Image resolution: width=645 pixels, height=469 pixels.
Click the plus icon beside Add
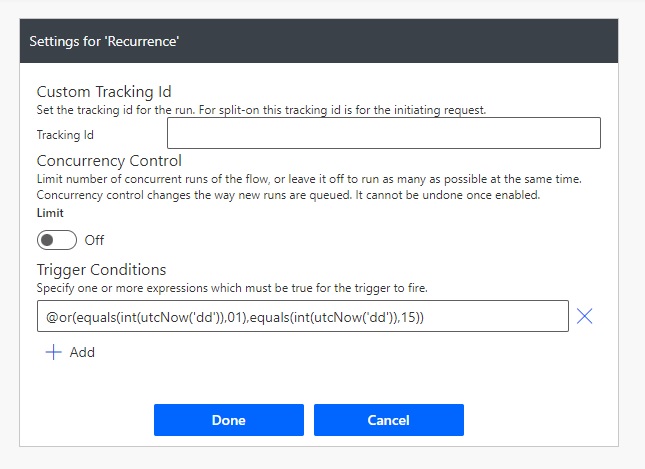(x=53, y=352)
